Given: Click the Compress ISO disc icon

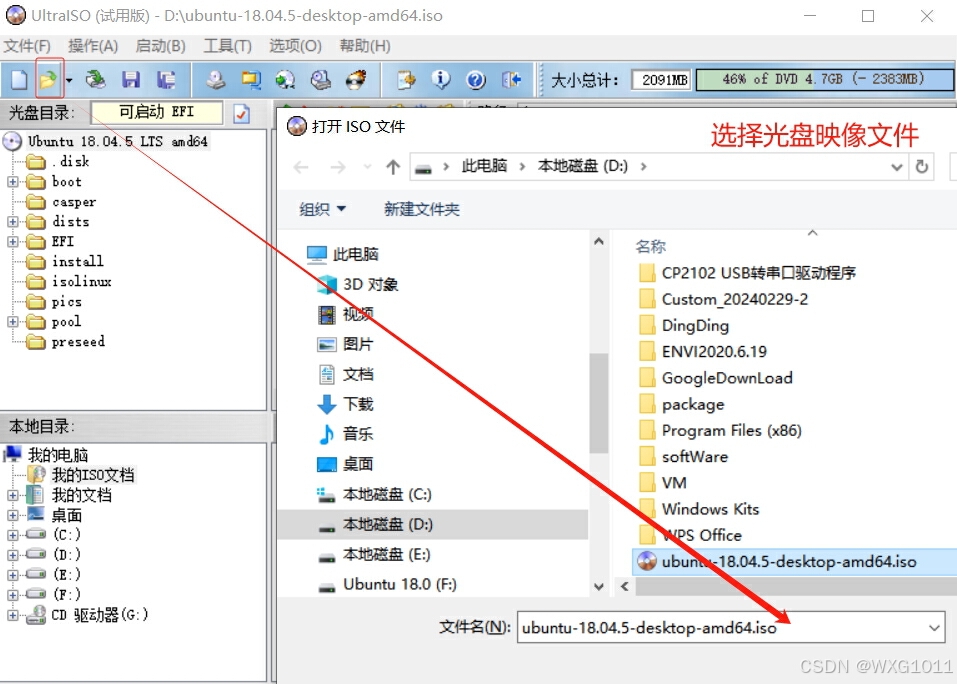Looking at the screenshot, I should (285, 79).
